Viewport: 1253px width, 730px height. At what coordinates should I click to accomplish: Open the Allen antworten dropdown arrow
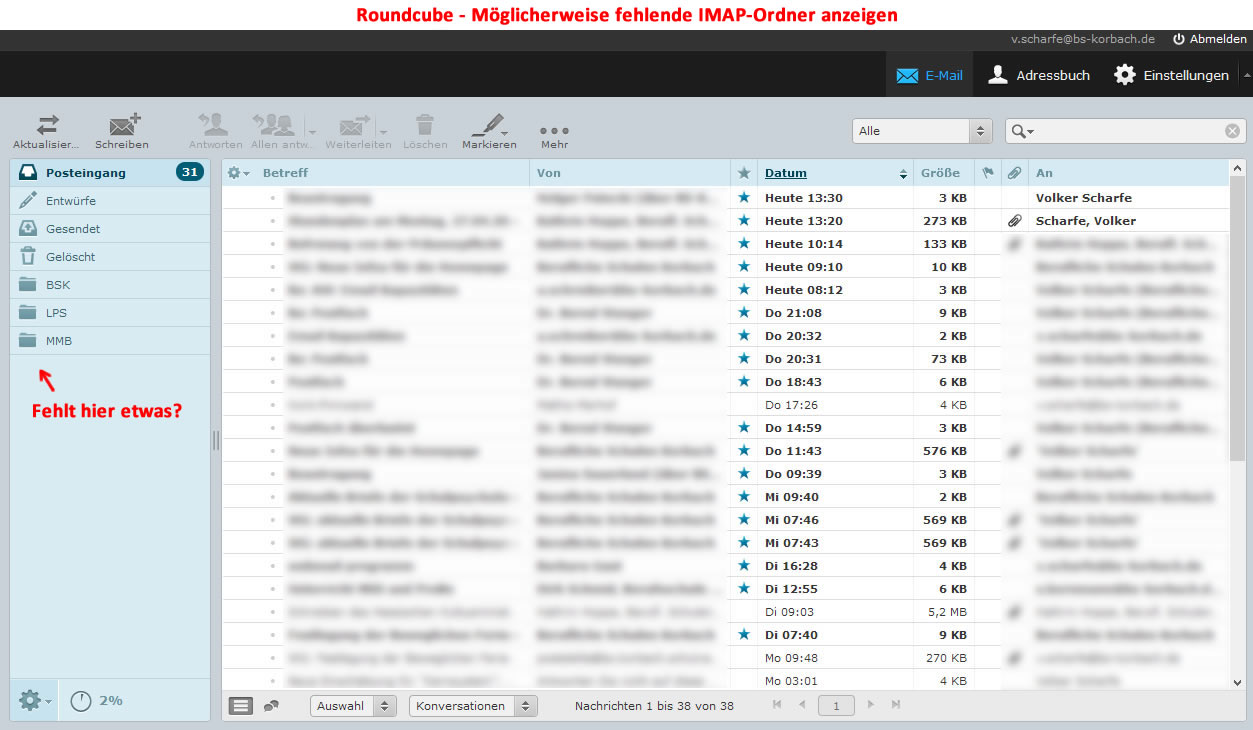point(312,131)
